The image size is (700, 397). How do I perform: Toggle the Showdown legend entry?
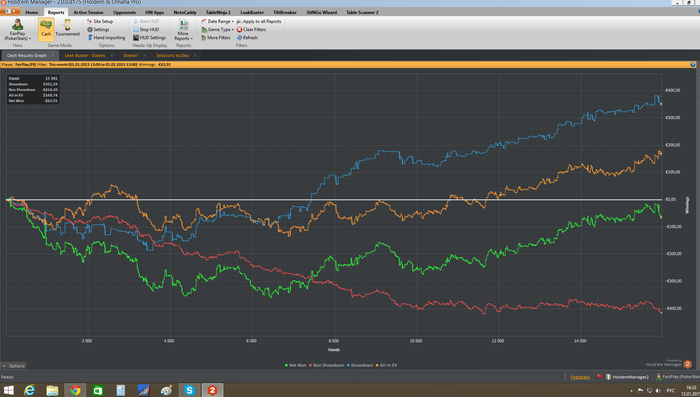click(x=360, y=365)
